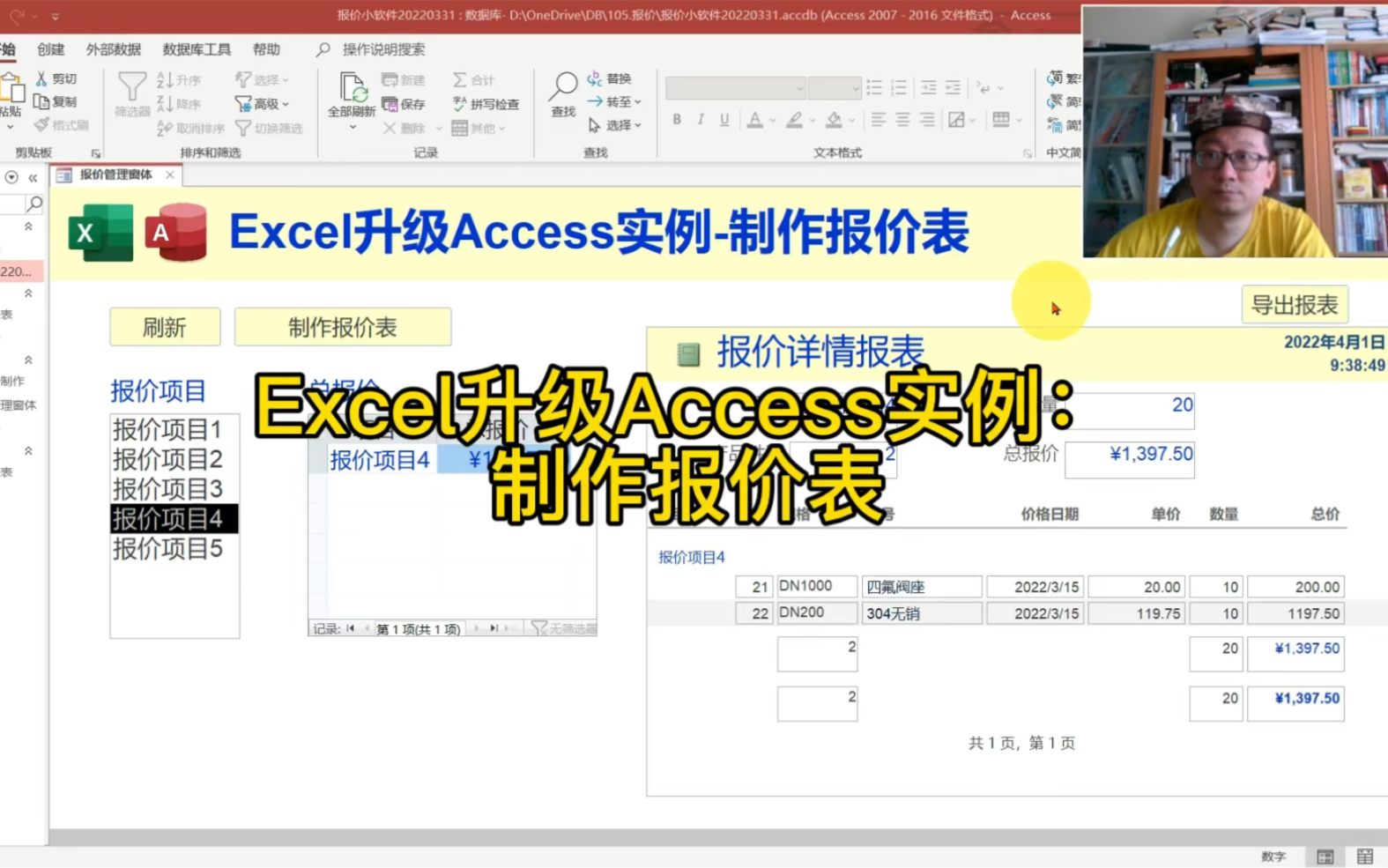Click the 刷新 button

[165, 328]
